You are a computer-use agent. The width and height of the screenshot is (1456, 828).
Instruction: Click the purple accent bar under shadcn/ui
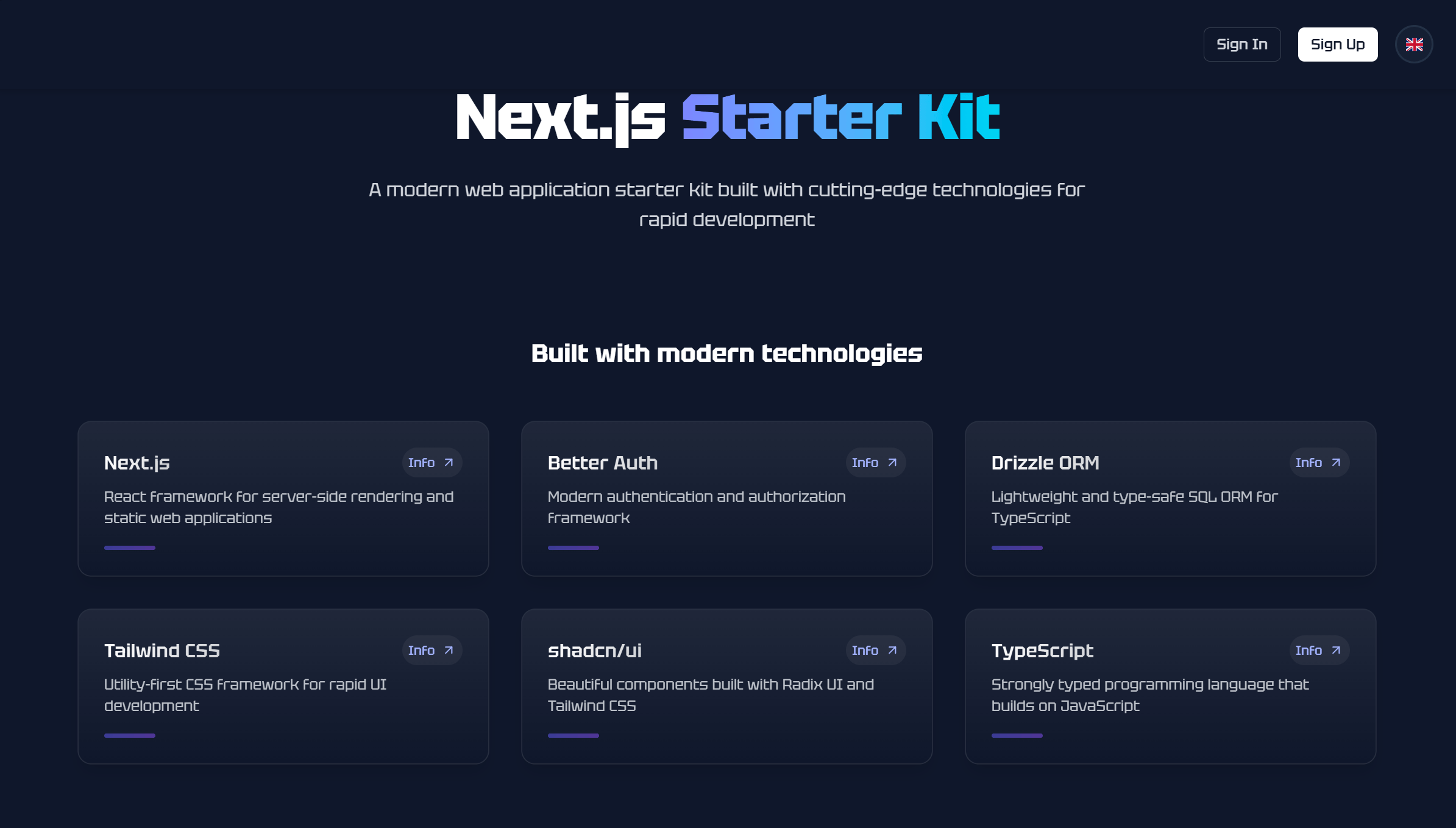pyautogui.click(x=574, y=735)
